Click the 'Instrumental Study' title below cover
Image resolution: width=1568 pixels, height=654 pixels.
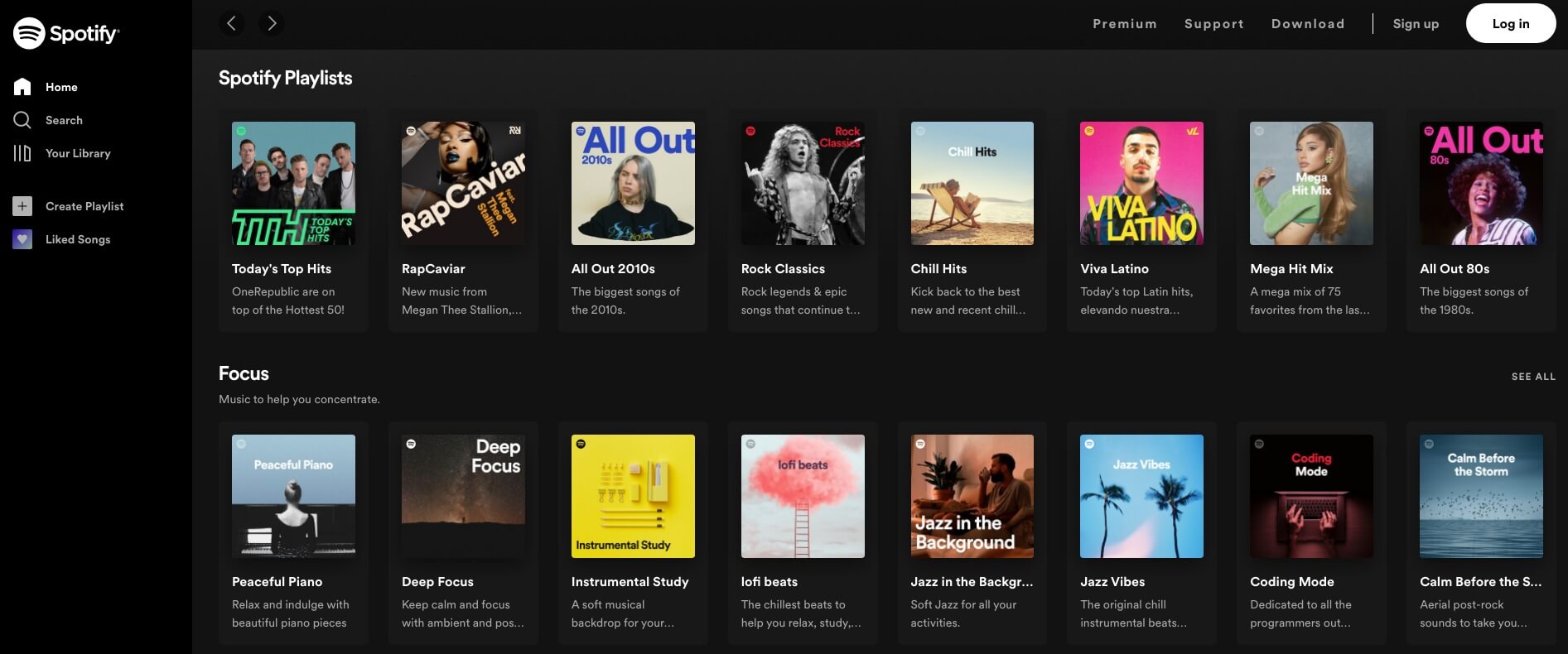pyautogui.click(x=630, y=582)
